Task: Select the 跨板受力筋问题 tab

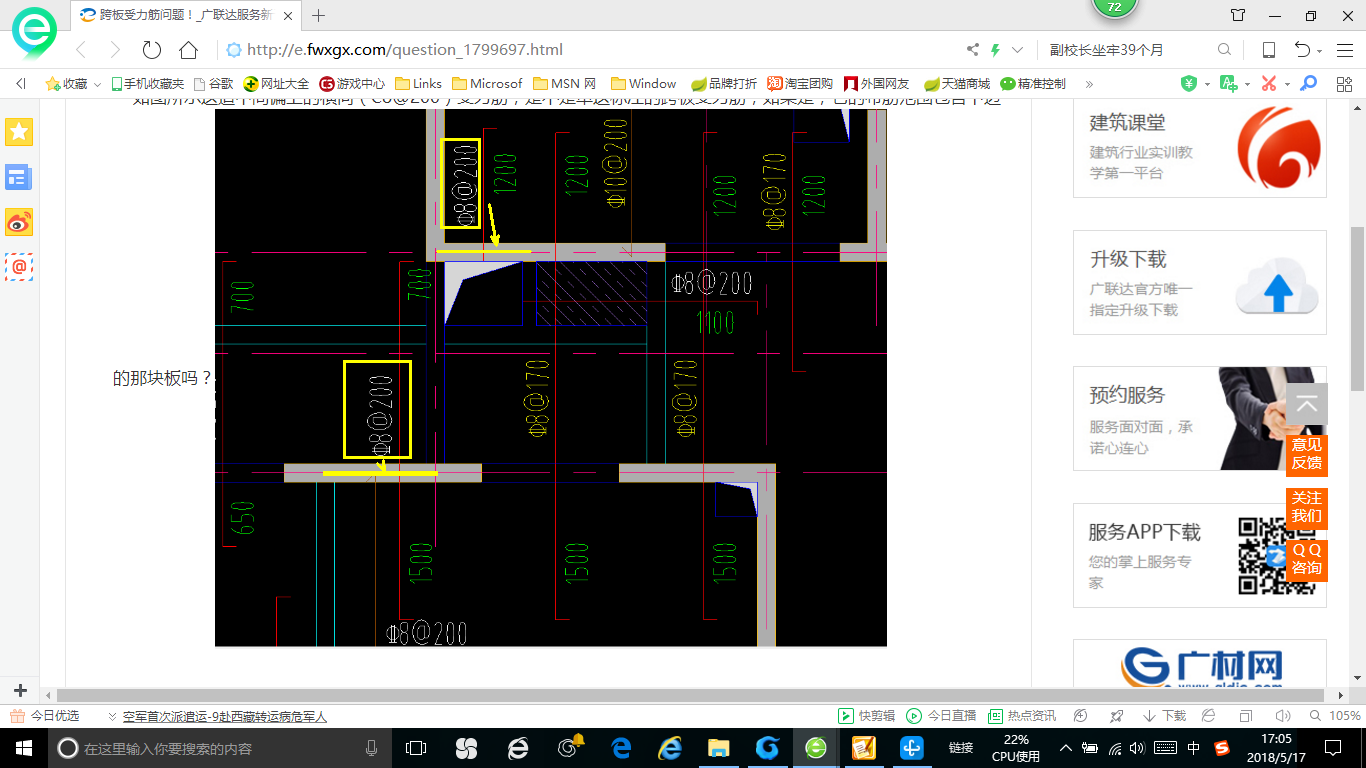Action: (186, 15)
